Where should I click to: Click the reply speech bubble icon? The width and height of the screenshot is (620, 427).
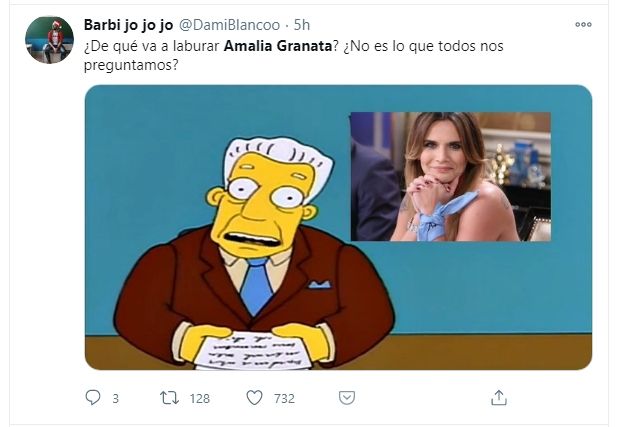[93, 398]
